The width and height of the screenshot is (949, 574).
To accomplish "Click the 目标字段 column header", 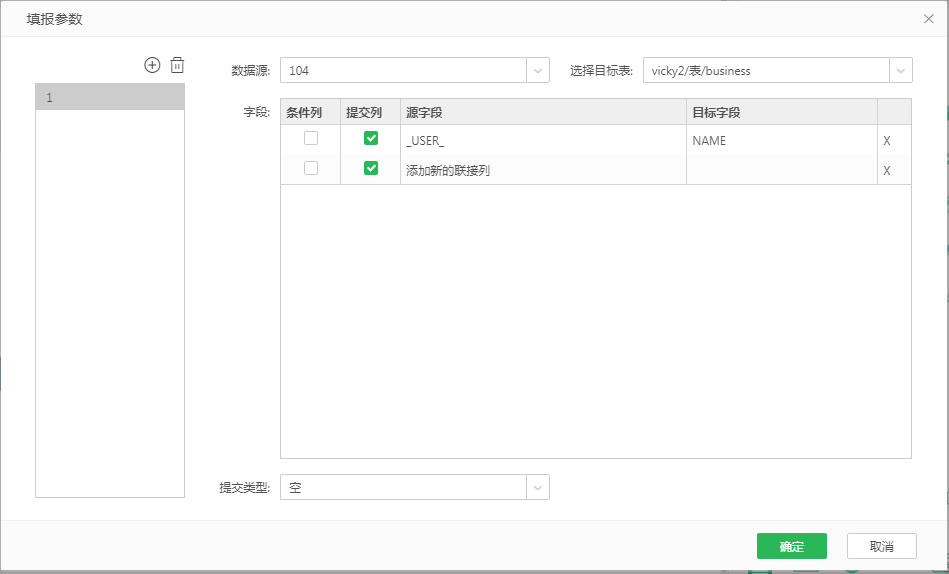I will click(782, 112).
